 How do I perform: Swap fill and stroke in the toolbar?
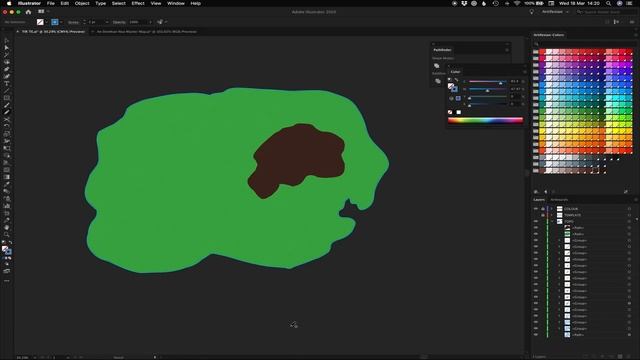(x=10, y=242)
